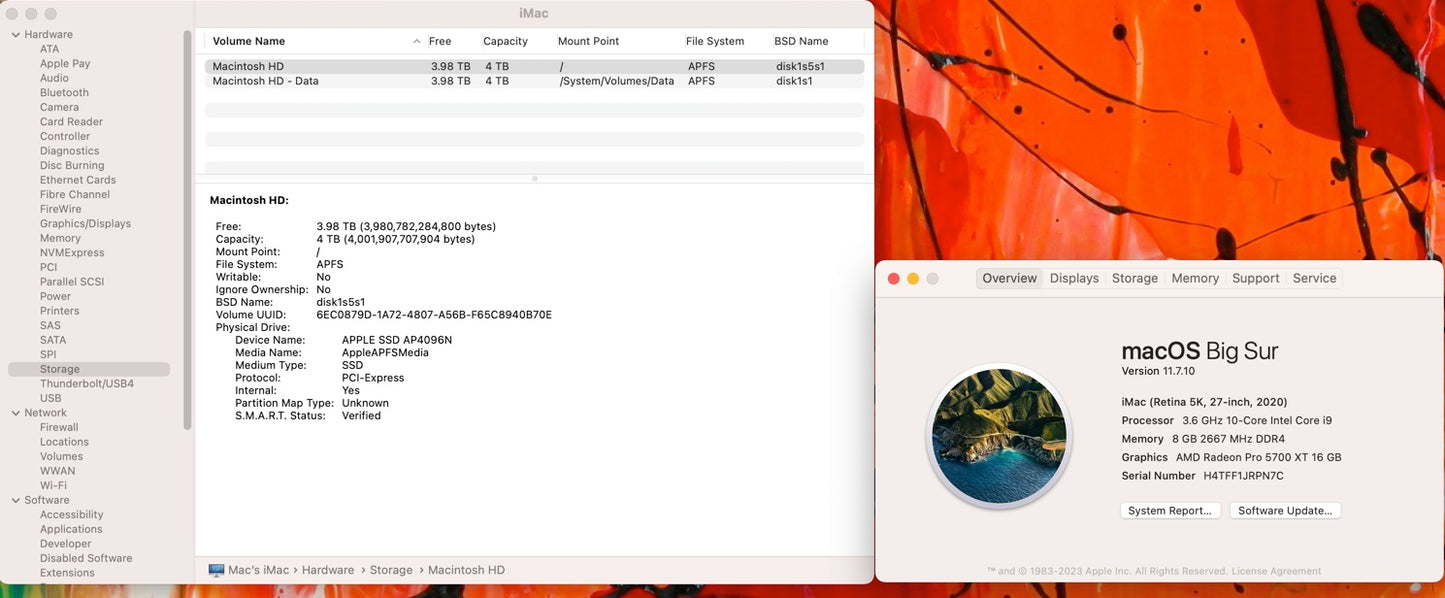1445x598 pixels.
Task: Collapse the Software category disclosure triangle
Action: click(15, 500)
